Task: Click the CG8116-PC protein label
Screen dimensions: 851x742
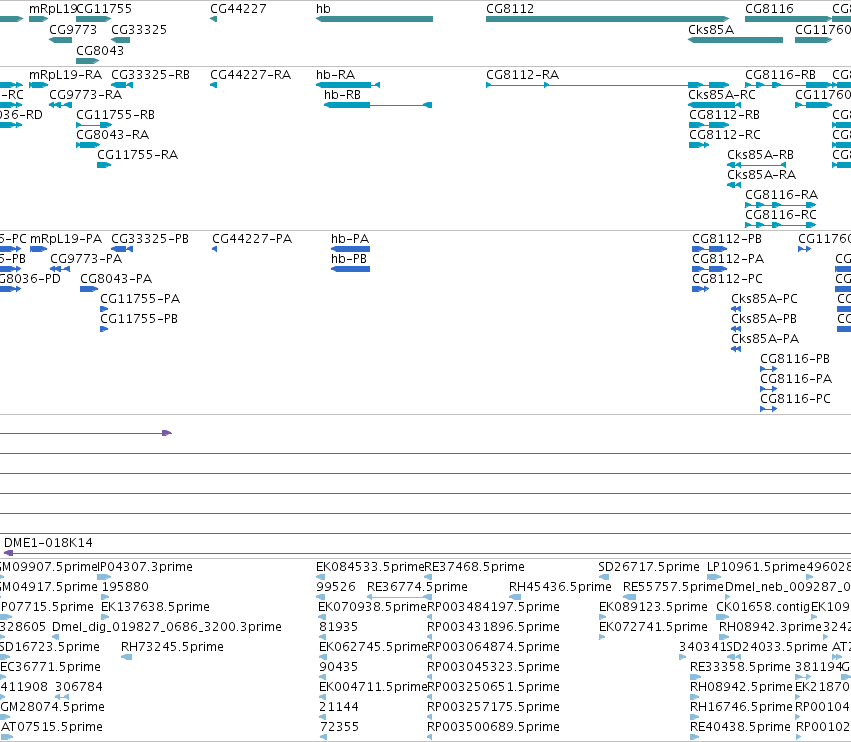Action: 795,398
